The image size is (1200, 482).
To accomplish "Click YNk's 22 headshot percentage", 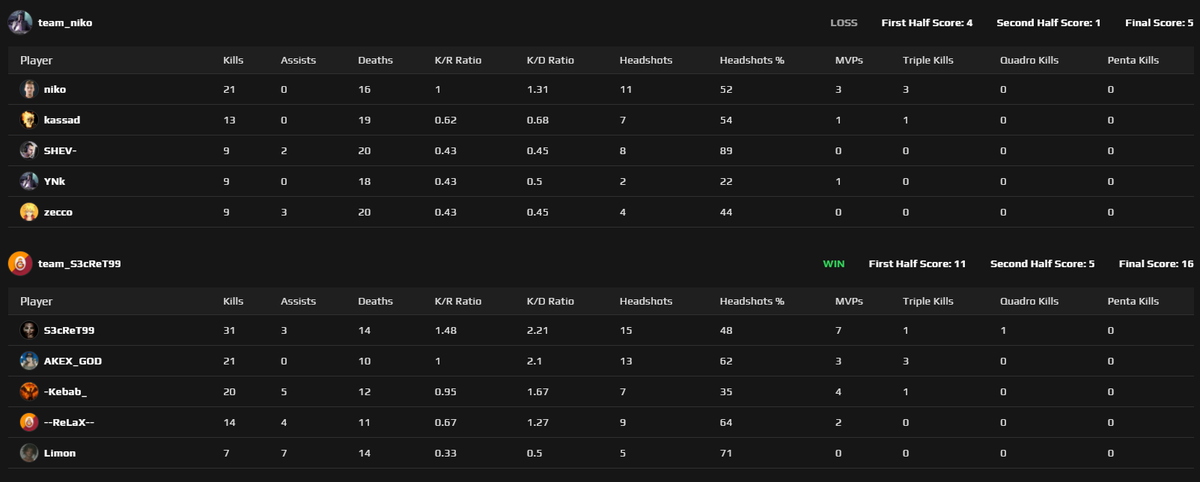I will (726, 181).
